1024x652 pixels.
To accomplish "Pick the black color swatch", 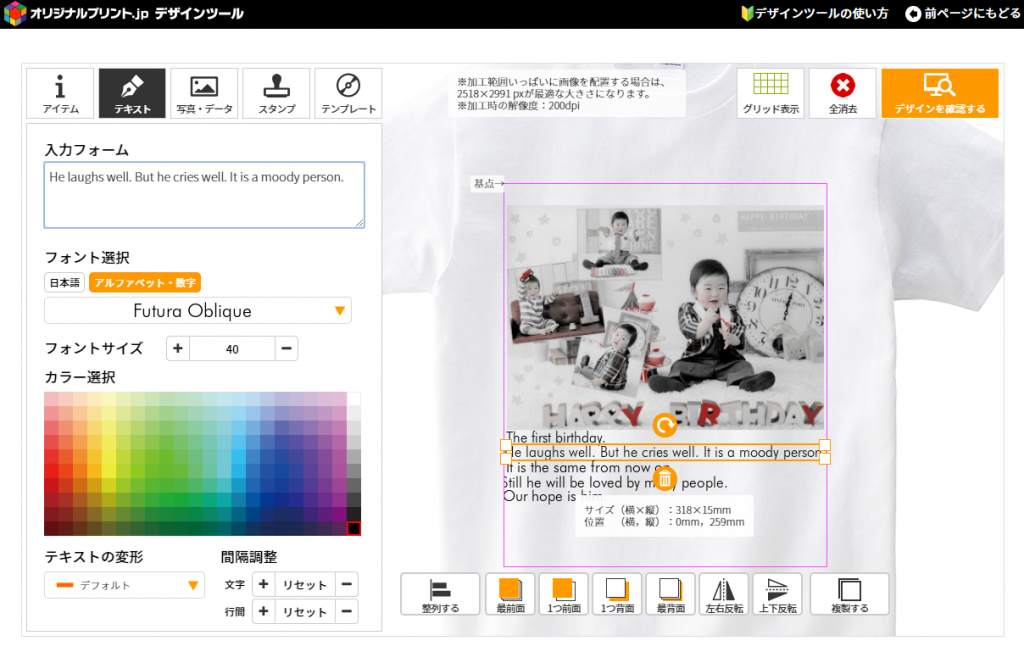I will (354, 529).
